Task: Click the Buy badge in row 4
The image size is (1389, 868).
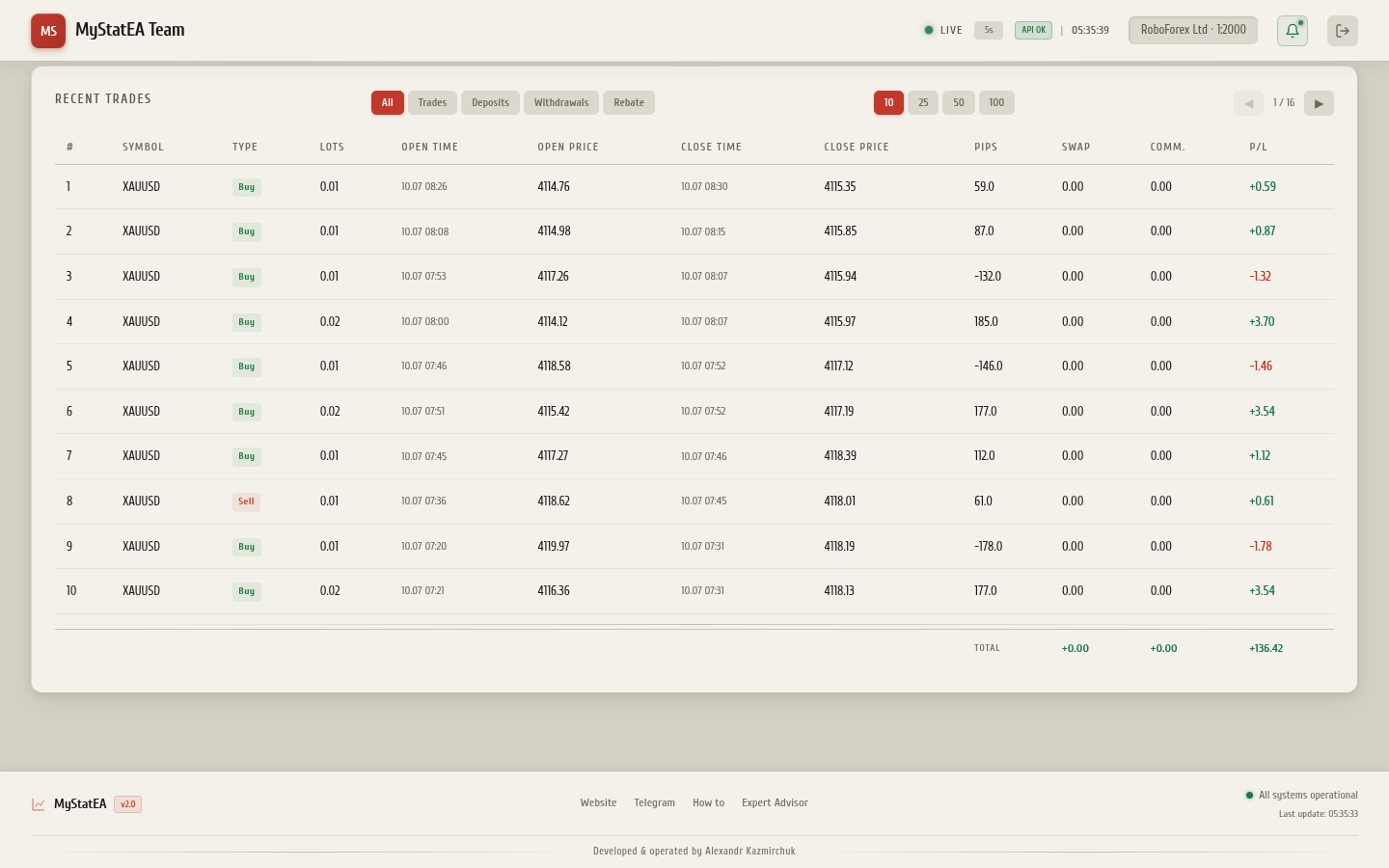Action: (x=246, y=322)
